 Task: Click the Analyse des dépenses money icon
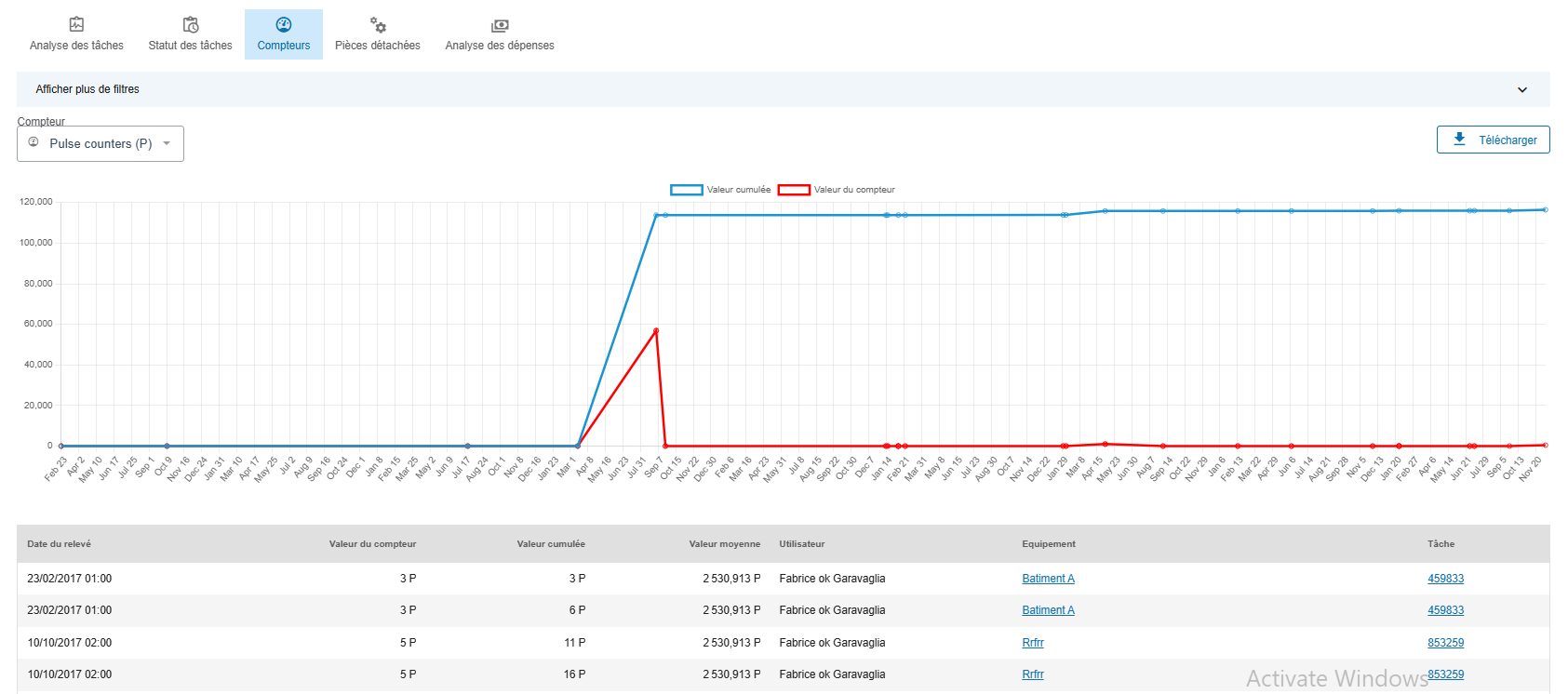(500, 25)
